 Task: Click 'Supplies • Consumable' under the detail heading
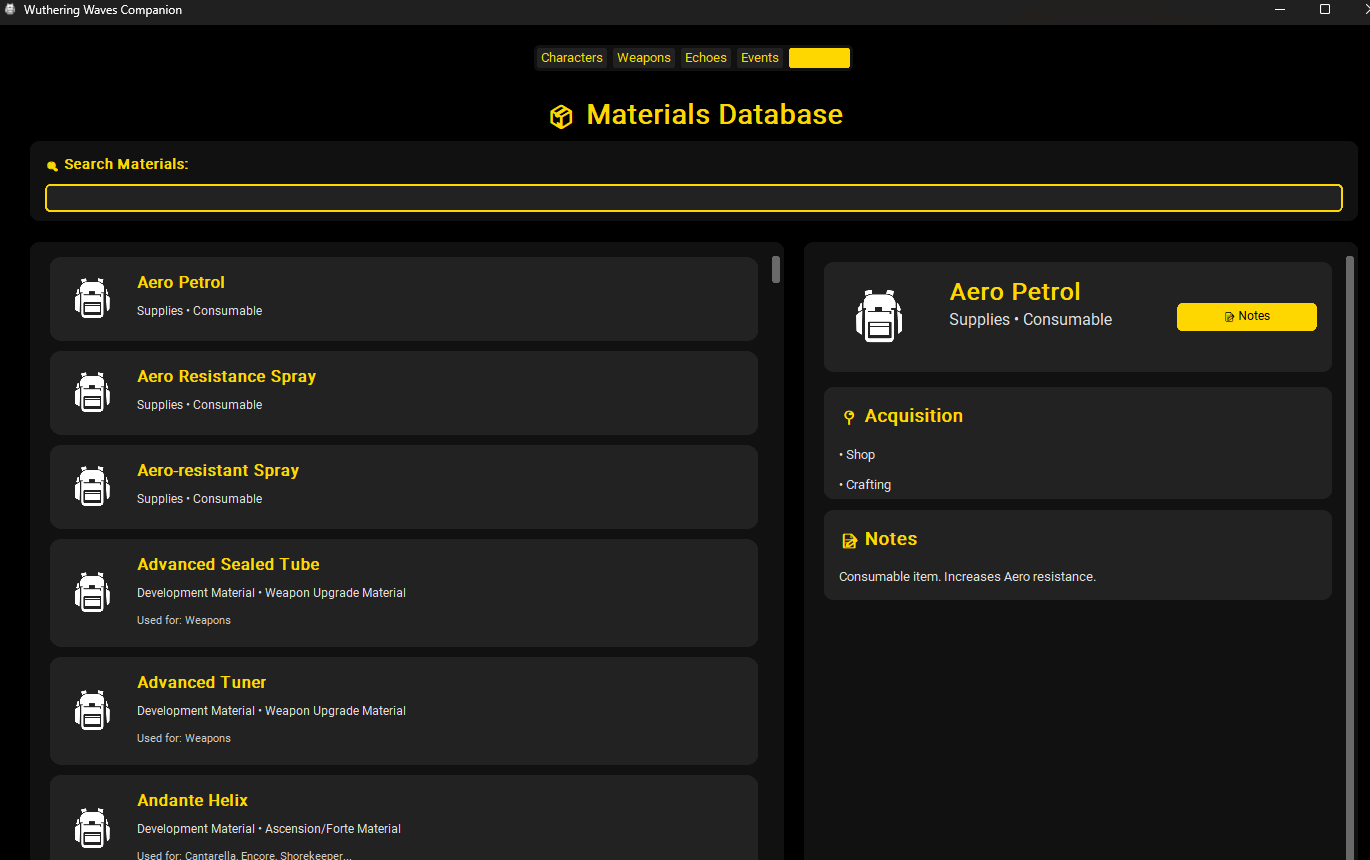[x=1031, y=320]
